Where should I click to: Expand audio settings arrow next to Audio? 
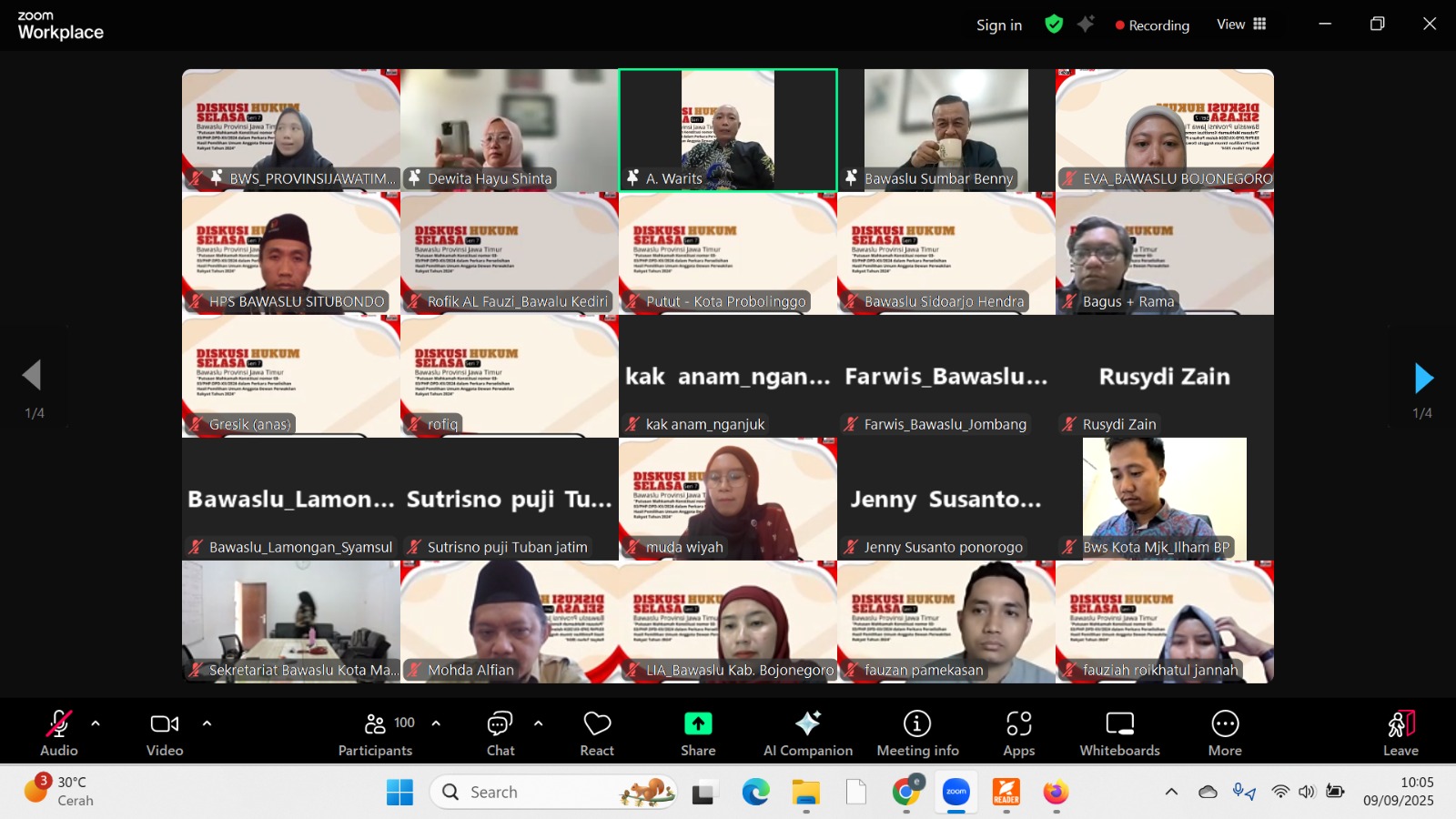pyautogui.click(x=96, y=723)
